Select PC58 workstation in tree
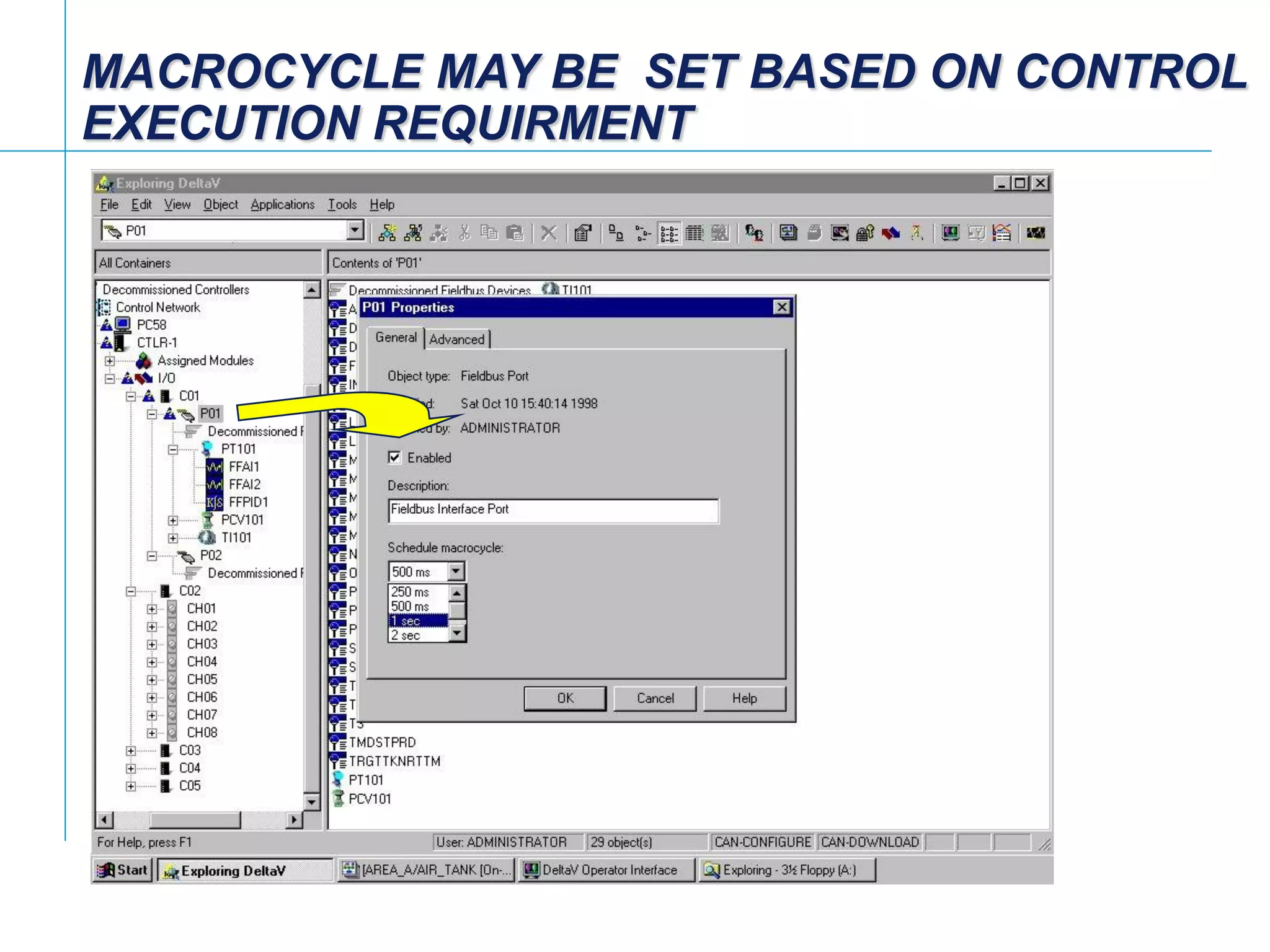 [x=151, y=325]
